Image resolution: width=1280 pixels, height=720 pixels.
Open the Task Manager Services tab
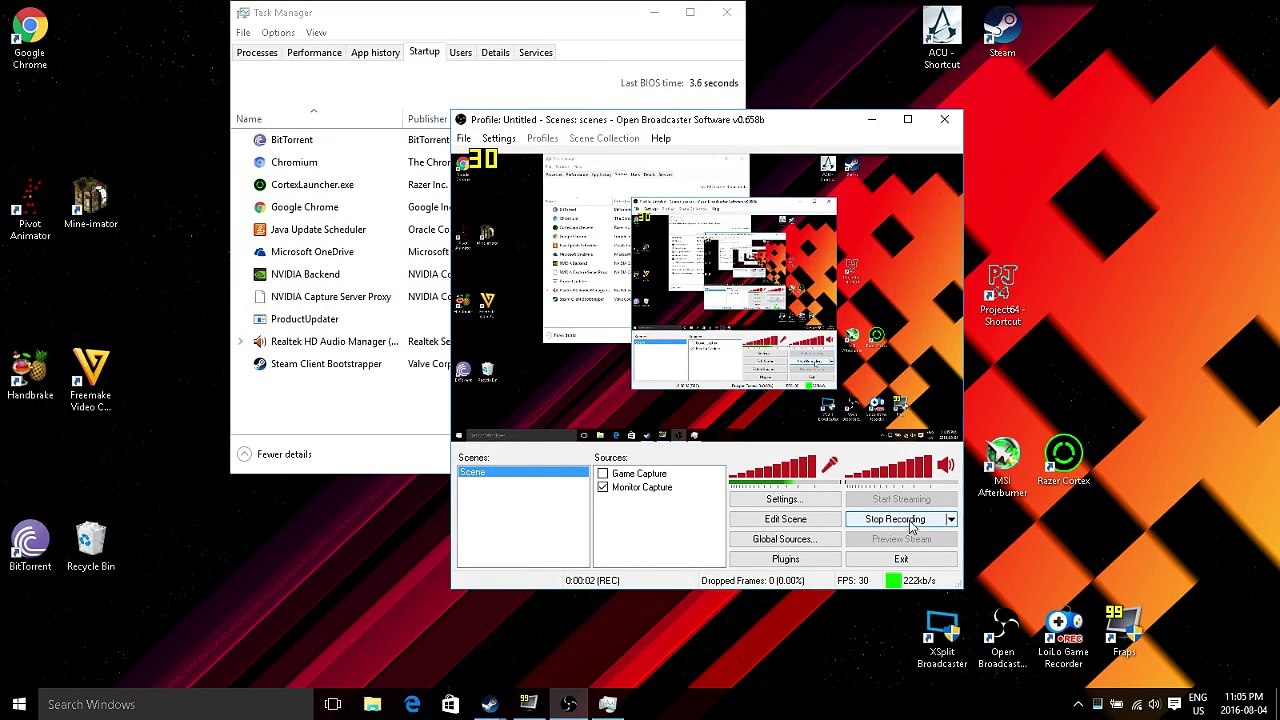[x=535, y=52]
